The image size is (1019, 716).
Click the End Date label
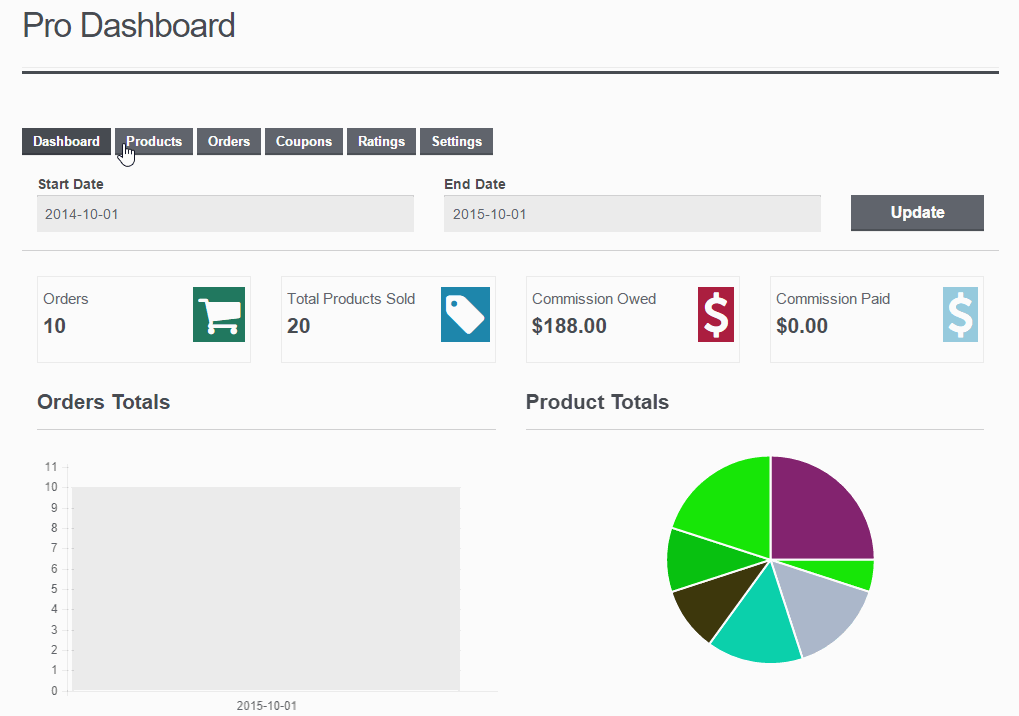click(x=475, y=185)
